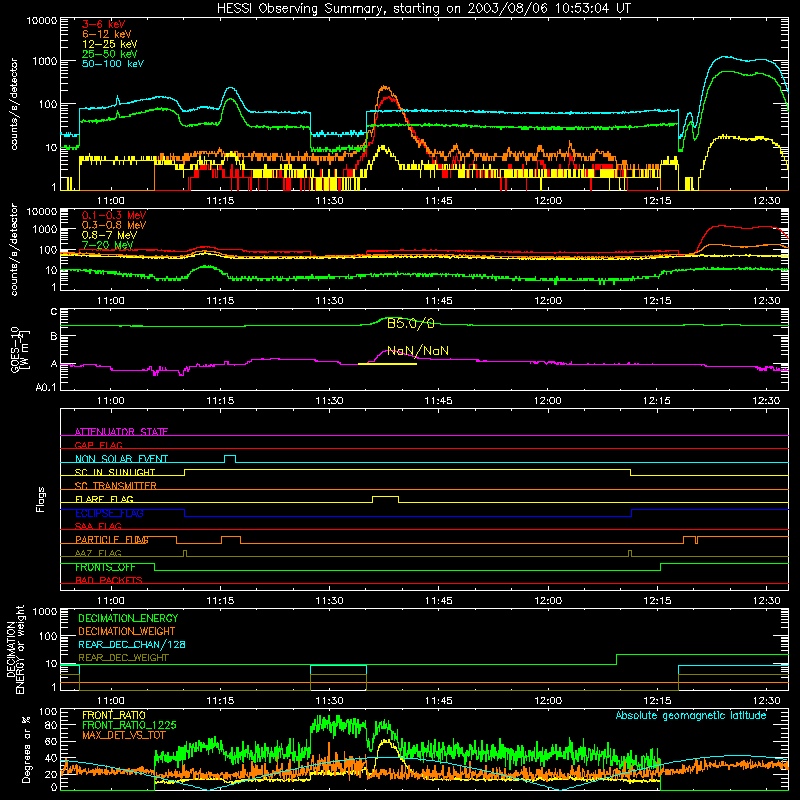The width and height of the screenshot is (800, 800).
Task: Select the SC_IN_SUNLIGHT flag label
Action: [x=115, y=472]
